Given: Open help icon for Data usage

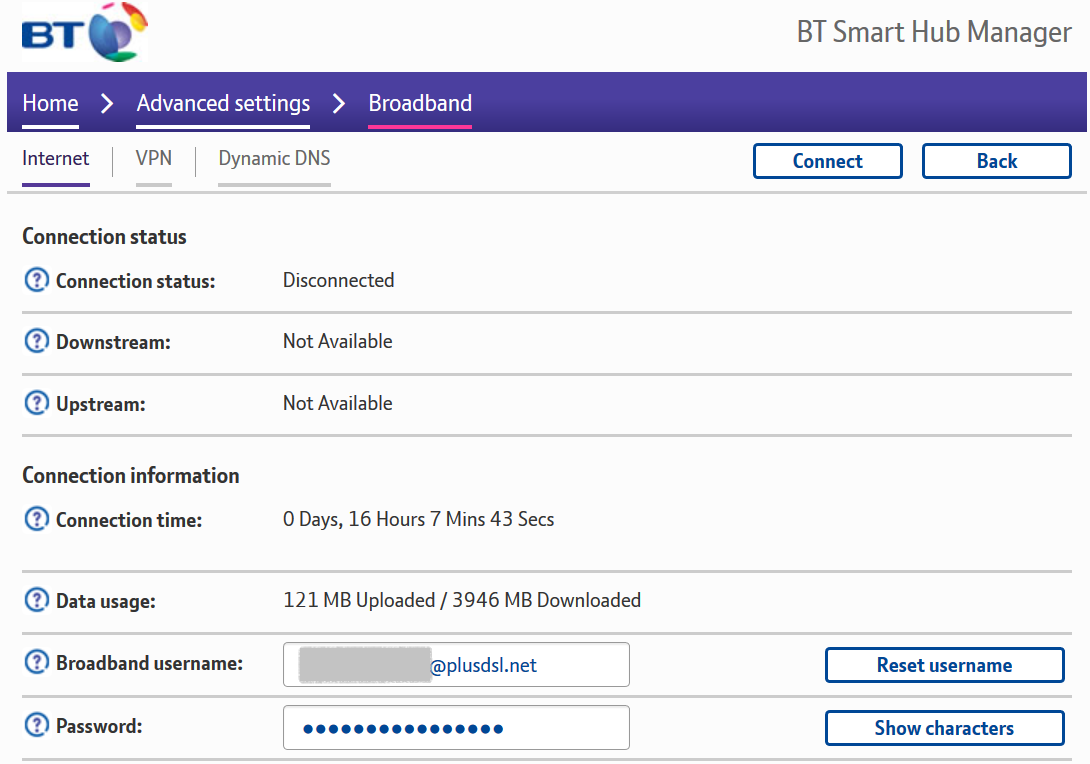Looking at the screenshot, I should tap(36, 600).
